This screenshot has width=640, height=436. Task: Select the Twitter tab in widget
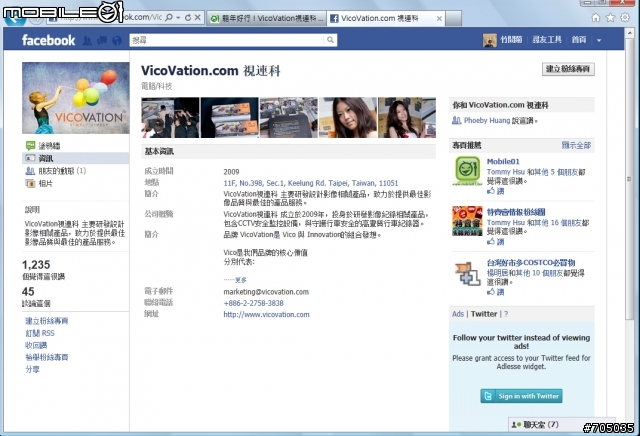click(484, 314)
